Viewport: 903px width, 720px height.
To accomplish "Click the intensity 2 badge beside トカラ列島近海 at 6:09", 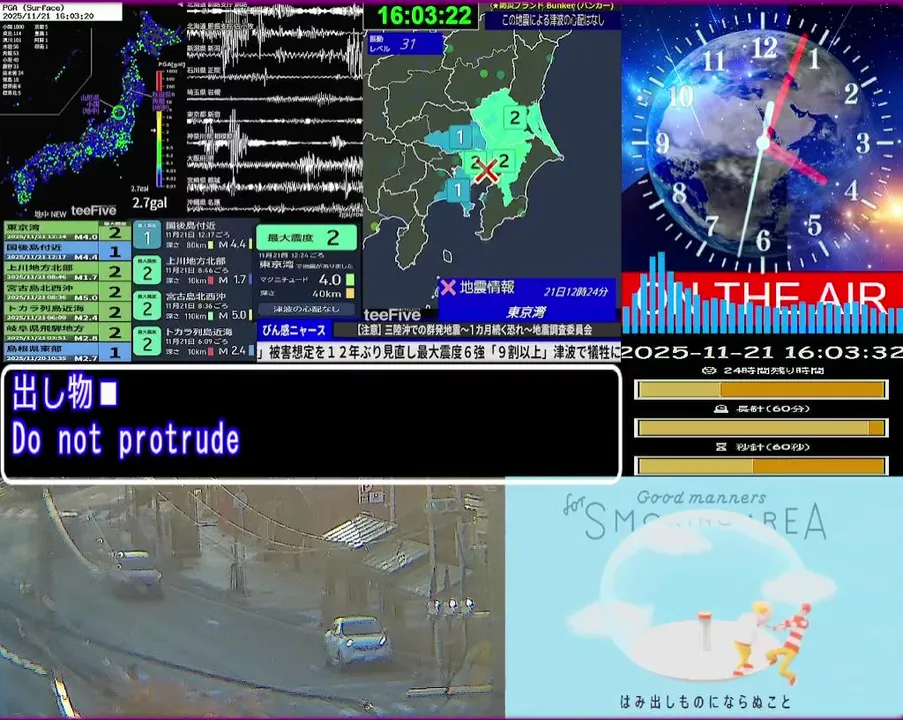I will point(147,342).
